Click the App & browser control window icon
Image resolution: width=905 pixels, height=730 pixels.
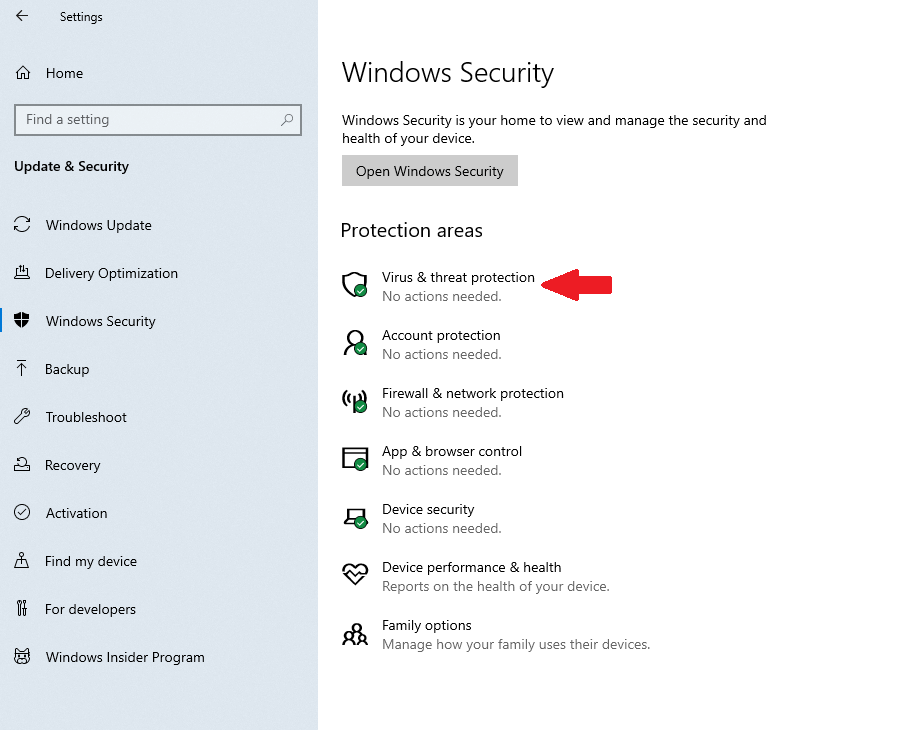[355, 459]
